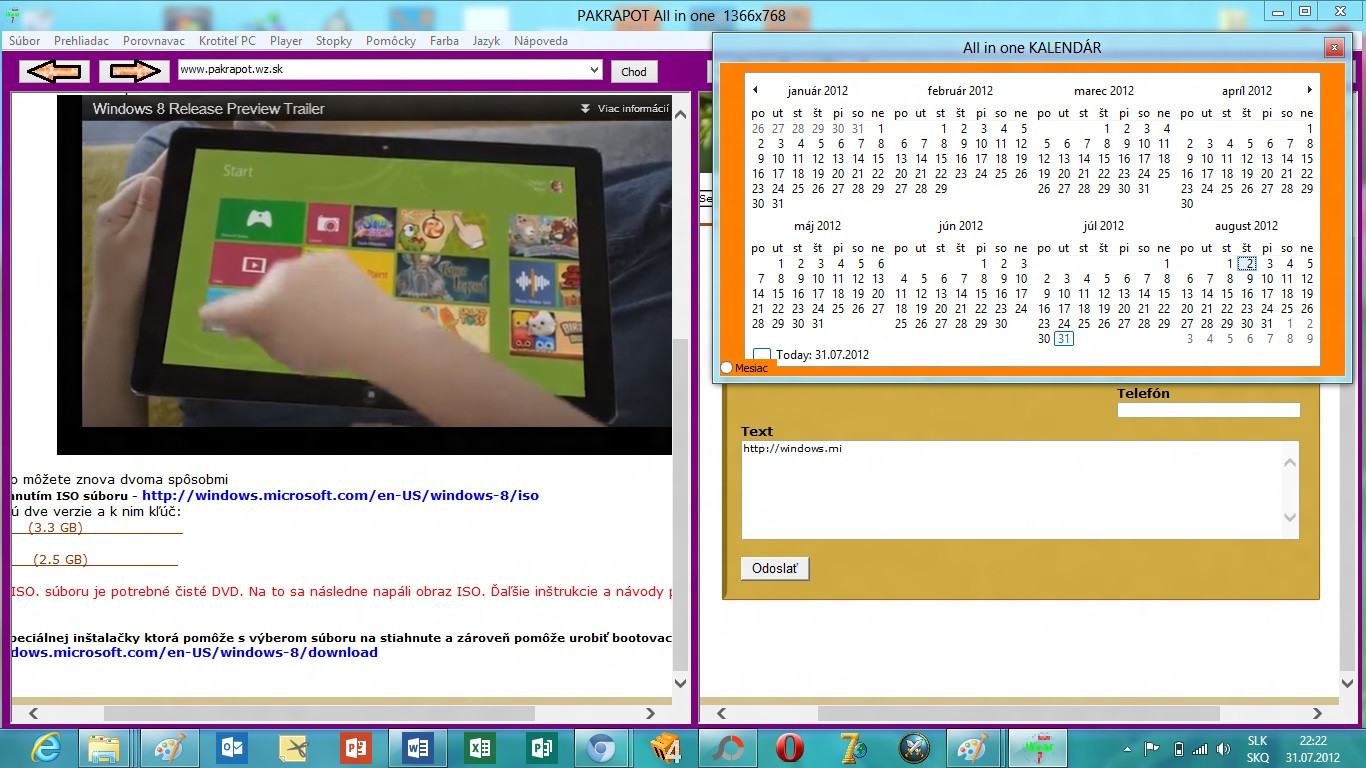Open the first Paint palette taskbar icon
The height and width of the screenshot is (768, 1366).
(x=169, y=748)
